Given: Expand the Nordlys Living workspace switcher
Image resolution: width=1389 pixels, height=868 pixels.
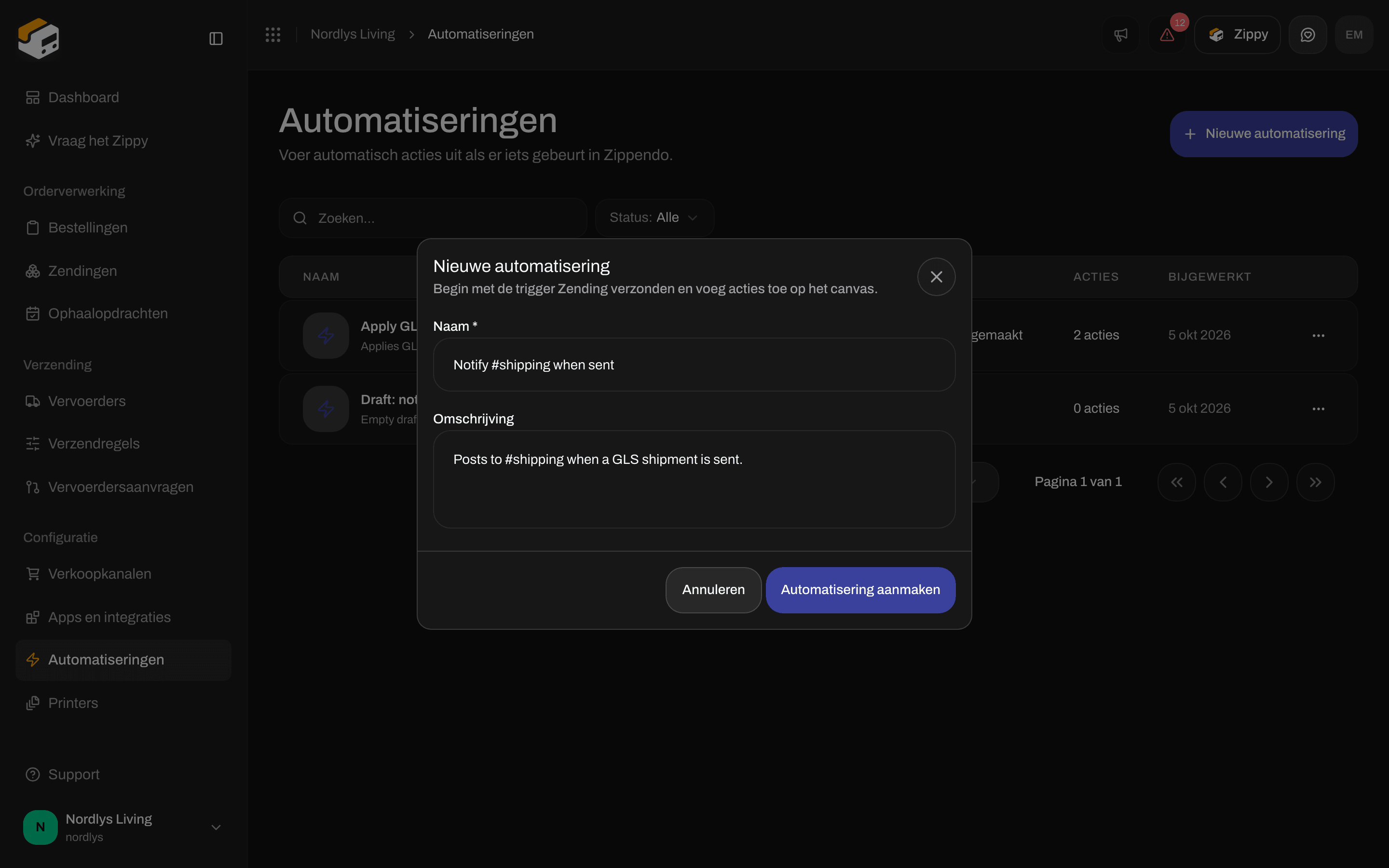Looking at the screenshot, I should pos(123,827).
